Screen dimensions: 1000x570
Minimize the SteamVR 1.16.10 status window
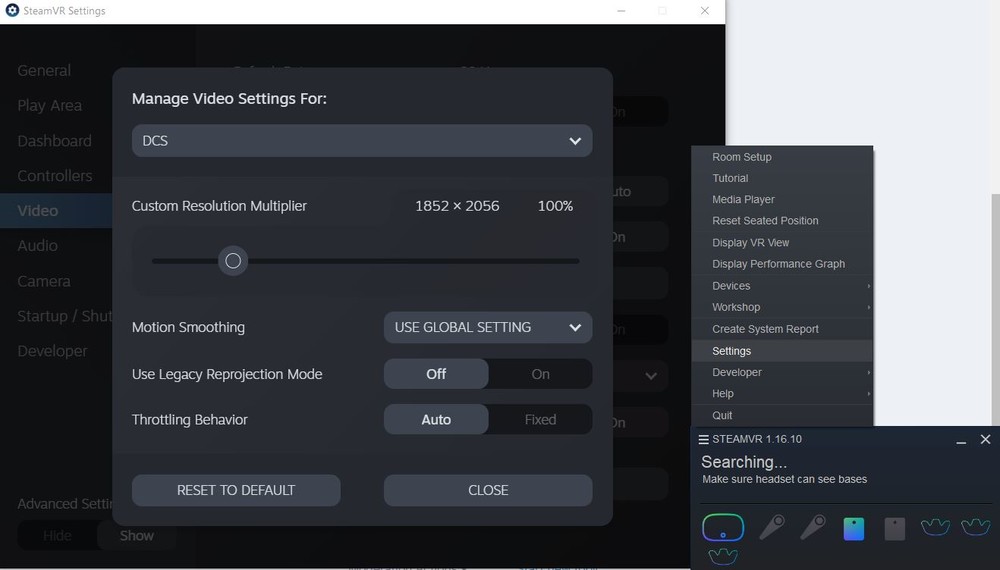tap(961, 441)
